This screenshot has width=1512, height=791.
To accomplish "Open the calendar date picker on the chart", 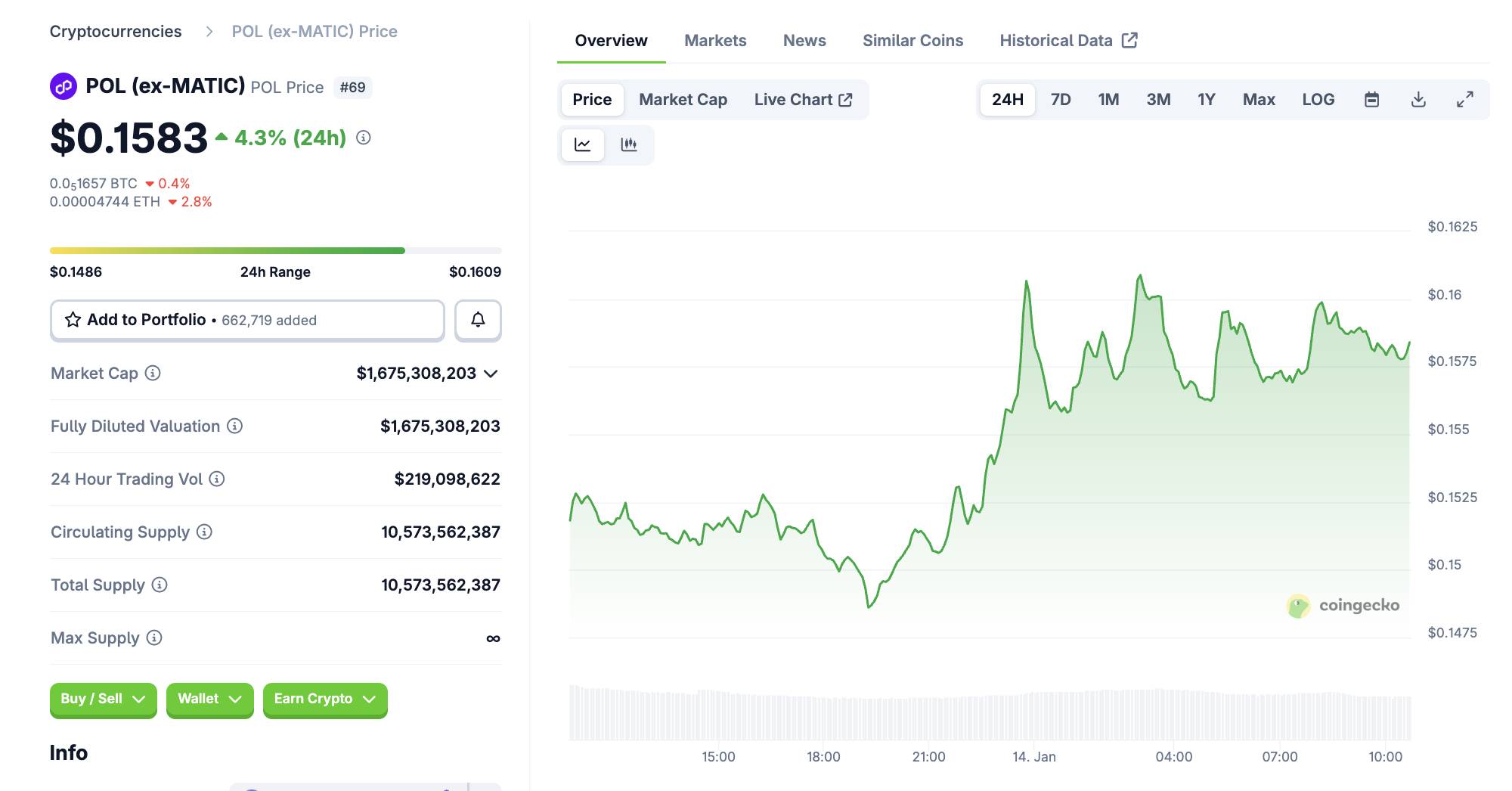I will [1372, 99].
